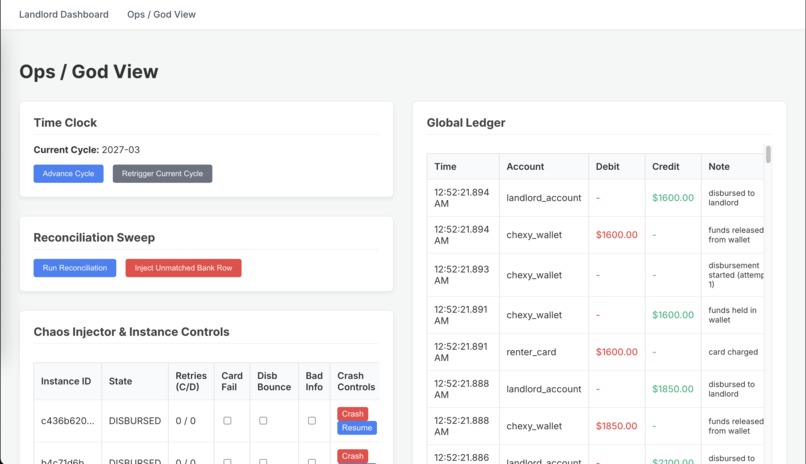Select Current Cycle value 2027-03
The image size is (806, 464).
coord(121,150)
